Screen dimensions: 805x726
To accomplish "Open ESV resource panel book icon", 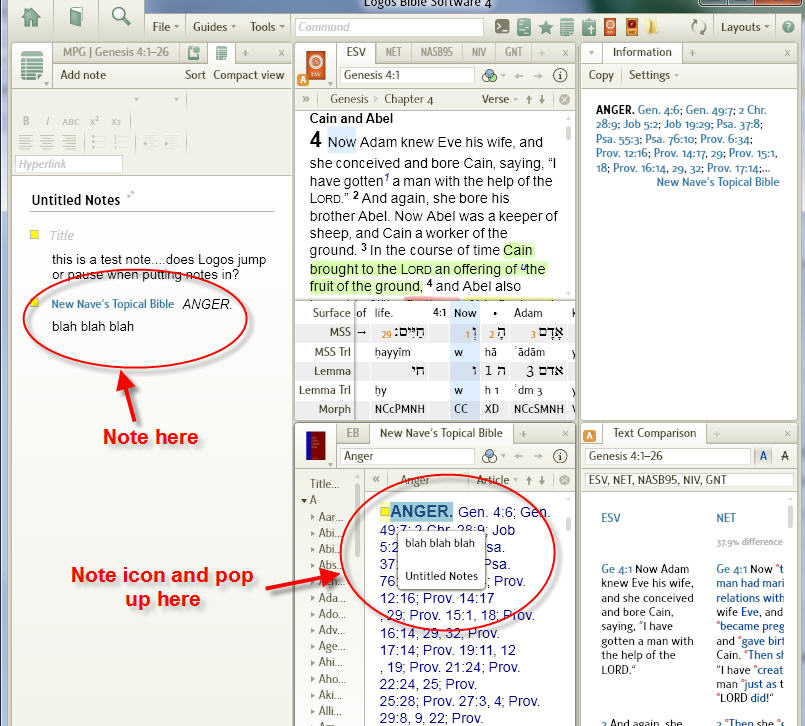I will click(316, 67).
